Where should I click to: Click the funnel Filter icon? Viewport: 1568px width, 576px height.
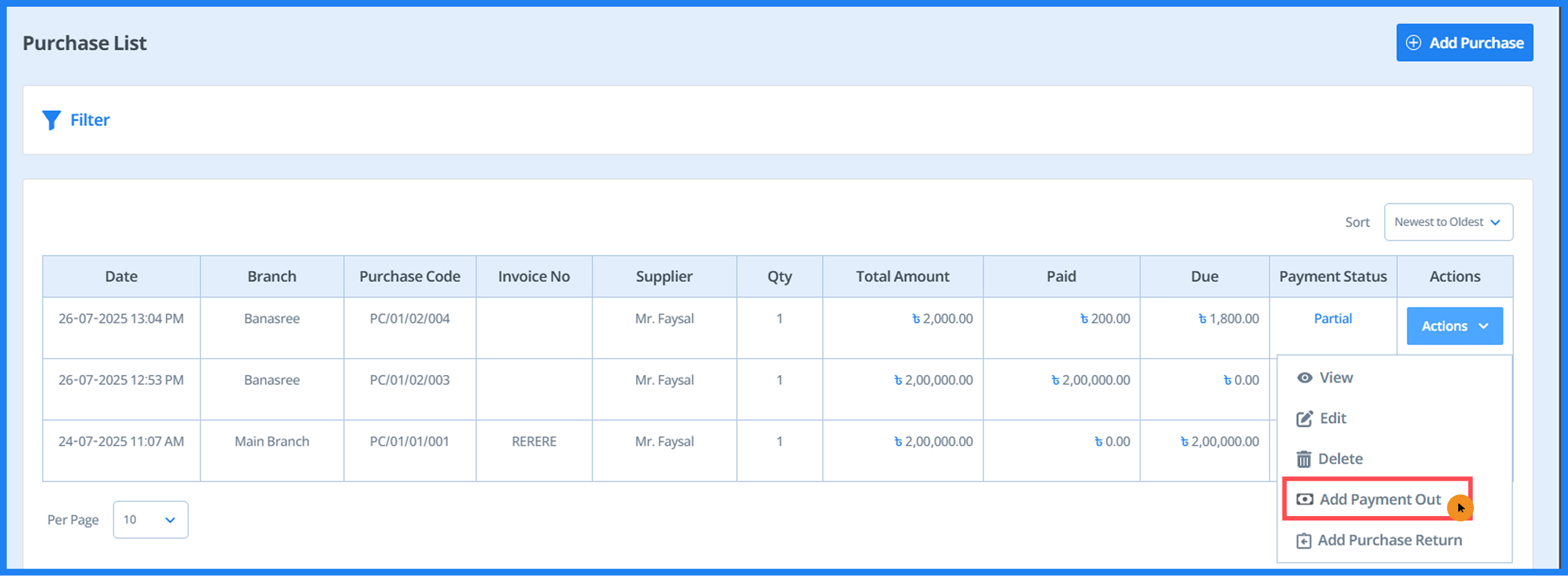point(51,120)
